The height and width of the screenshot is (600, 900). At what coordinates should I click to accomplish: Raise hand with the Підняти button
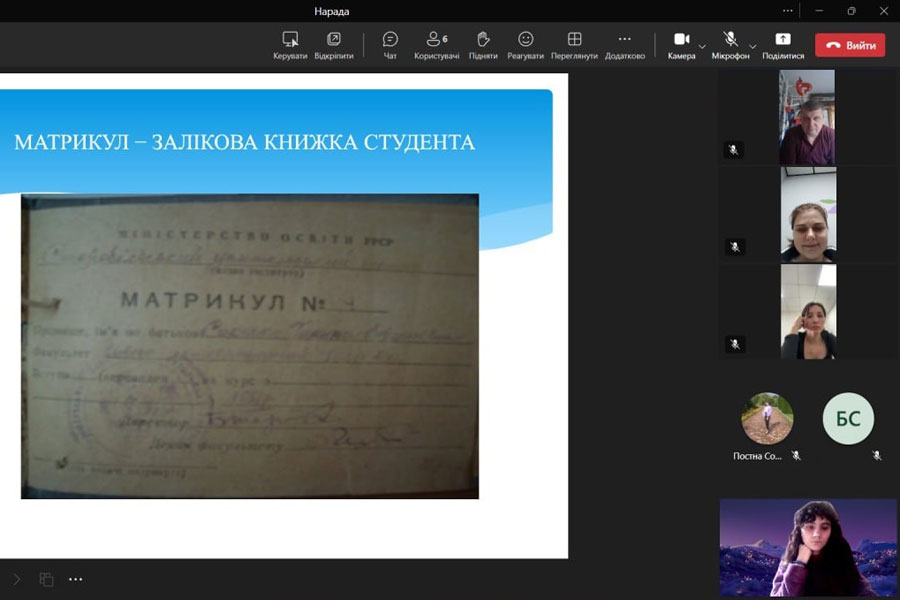[483, 45]
